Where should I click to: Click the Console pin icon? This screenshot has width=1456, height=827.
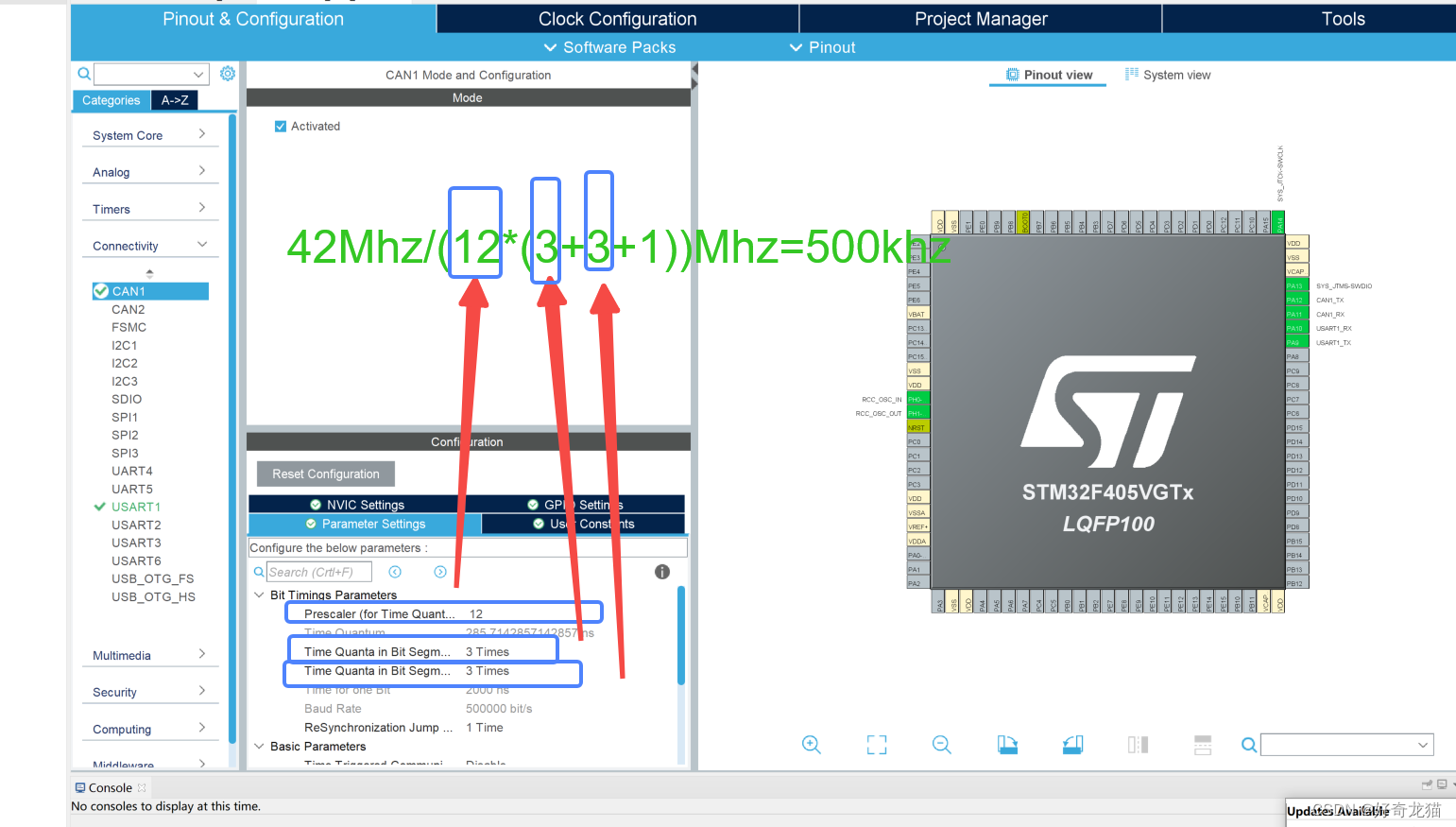[1427, 784]
